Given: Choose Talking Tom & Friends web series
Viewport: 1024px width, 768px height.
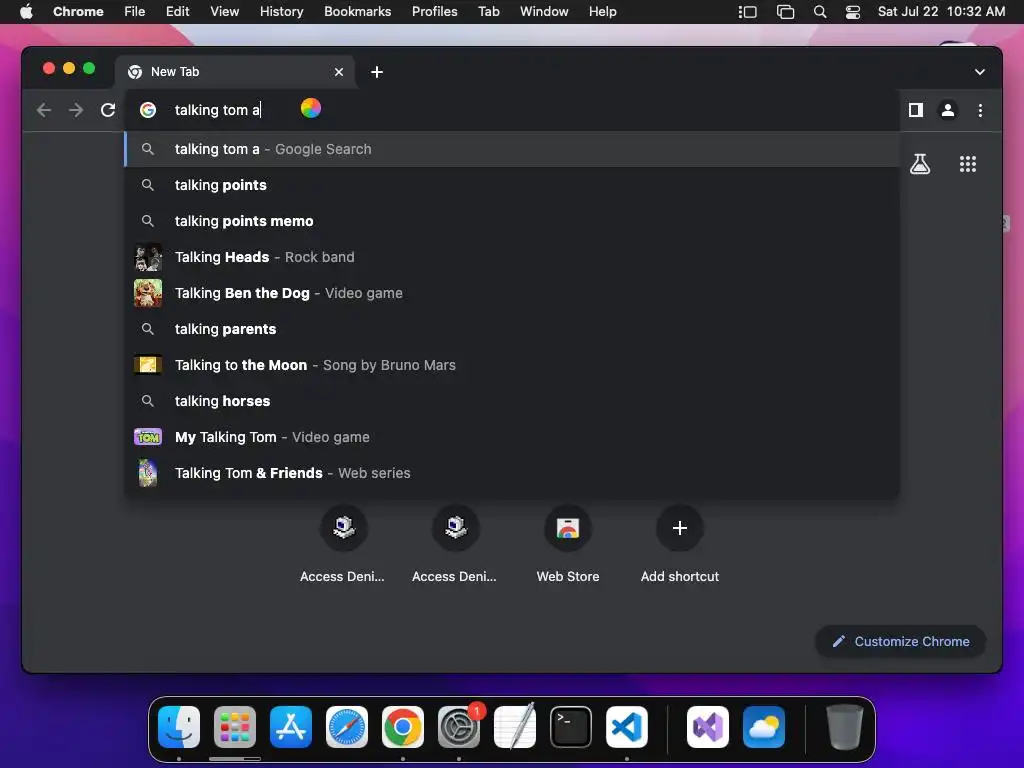Looking at the screenshot, I should [512, 472].
